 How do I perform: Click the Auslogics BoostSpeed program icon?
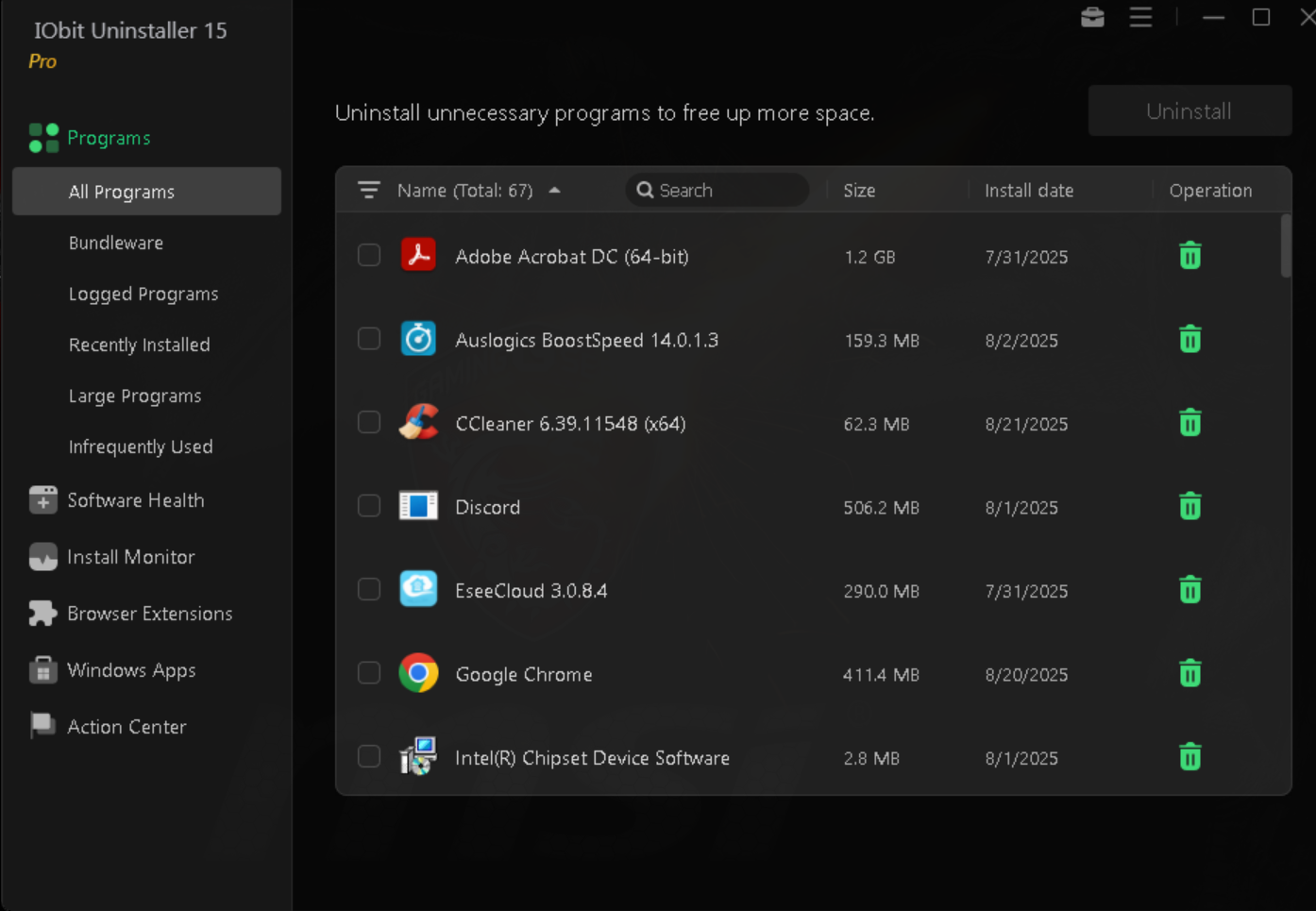pos(418,339)
